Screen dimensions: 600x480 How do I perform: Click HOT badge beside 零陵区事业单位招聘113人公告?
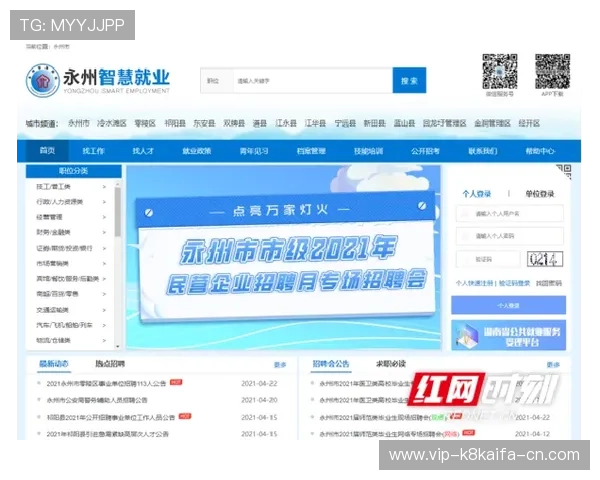[176, 382]
